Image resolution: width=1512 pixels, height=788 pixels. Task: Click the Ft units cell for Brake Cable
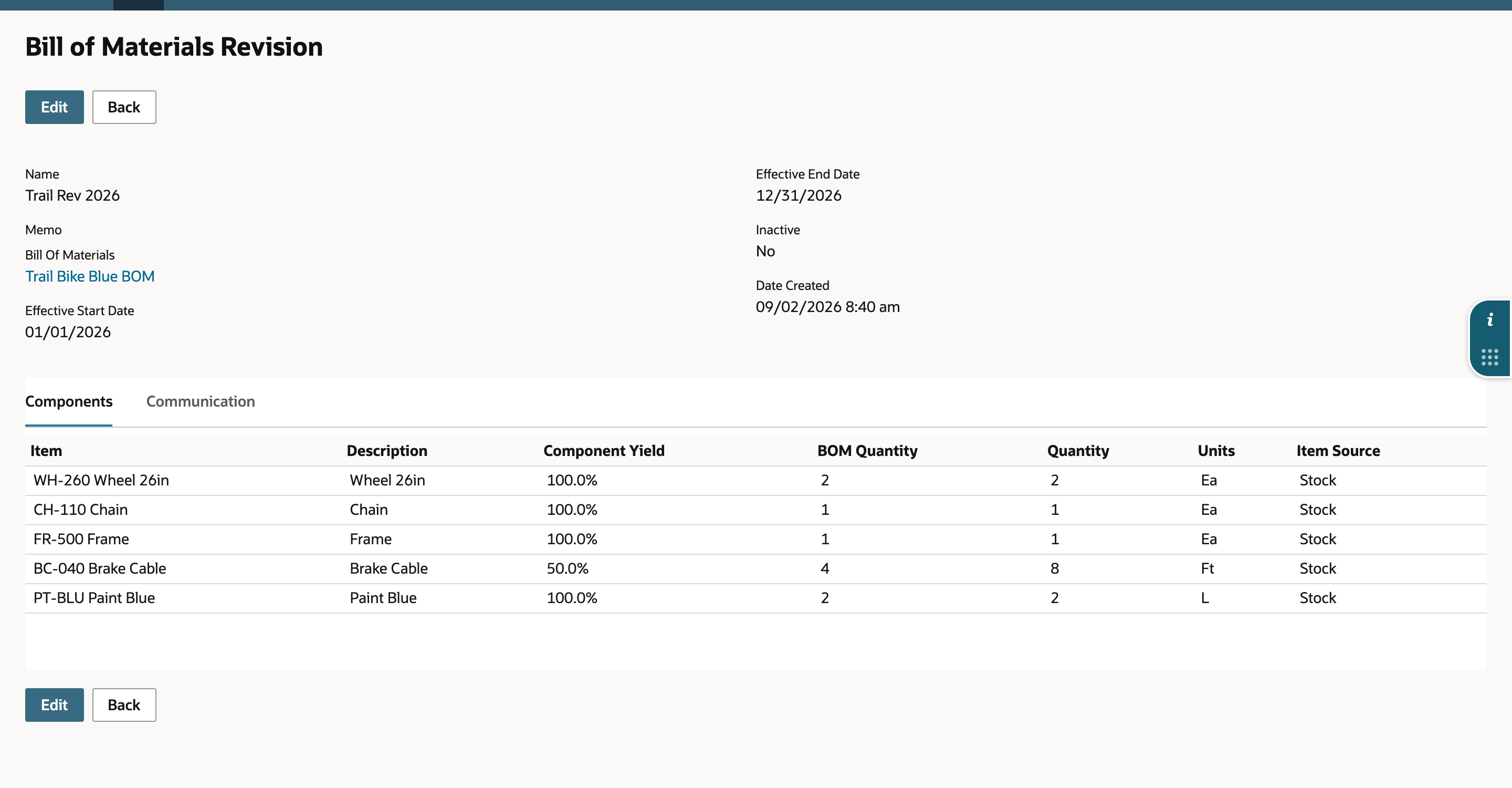point(1207,568)
